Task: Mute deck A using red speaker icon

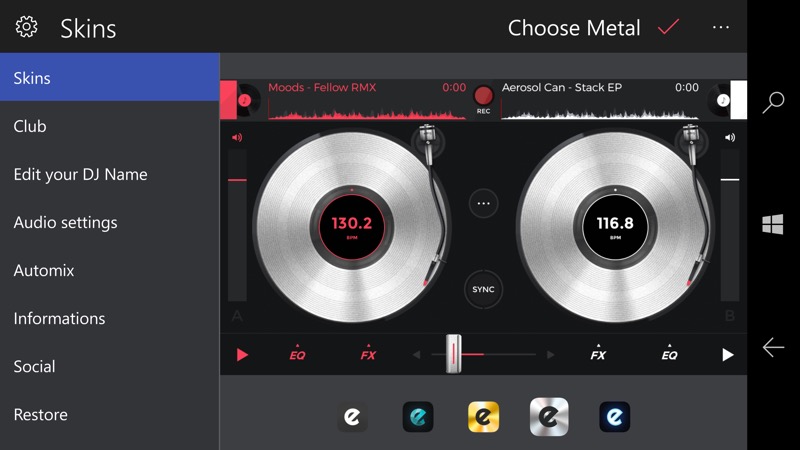Action: click(x=237, y=137)
